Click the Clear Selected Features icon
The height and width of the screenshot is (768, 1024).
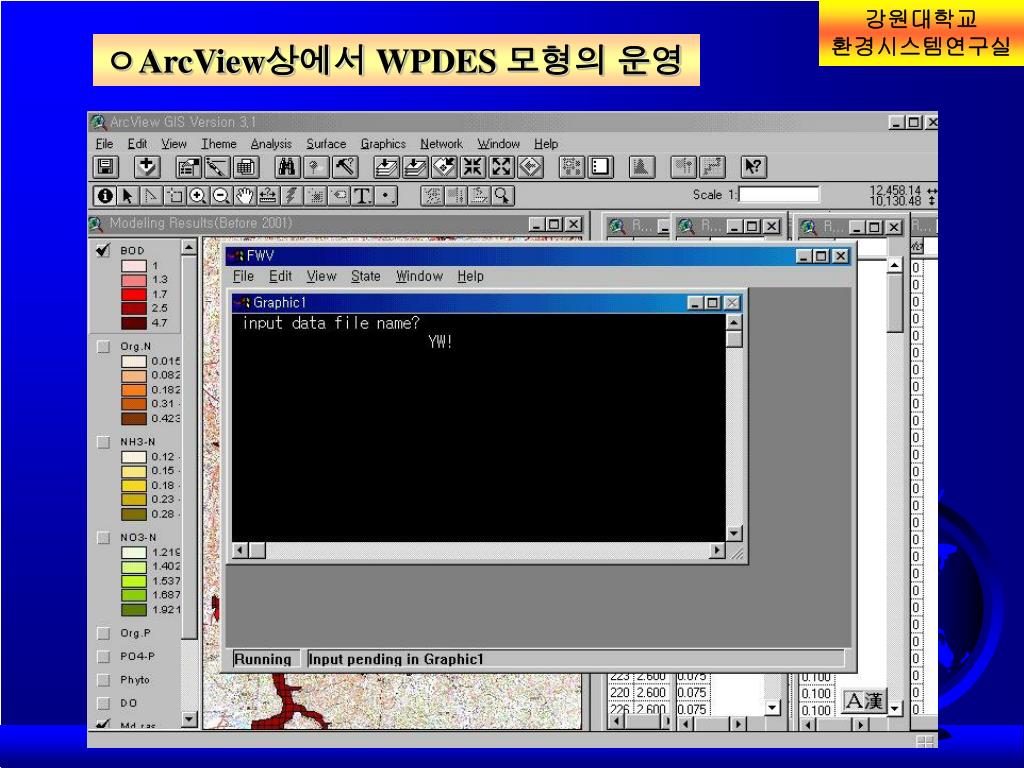[x=601, y=167]
